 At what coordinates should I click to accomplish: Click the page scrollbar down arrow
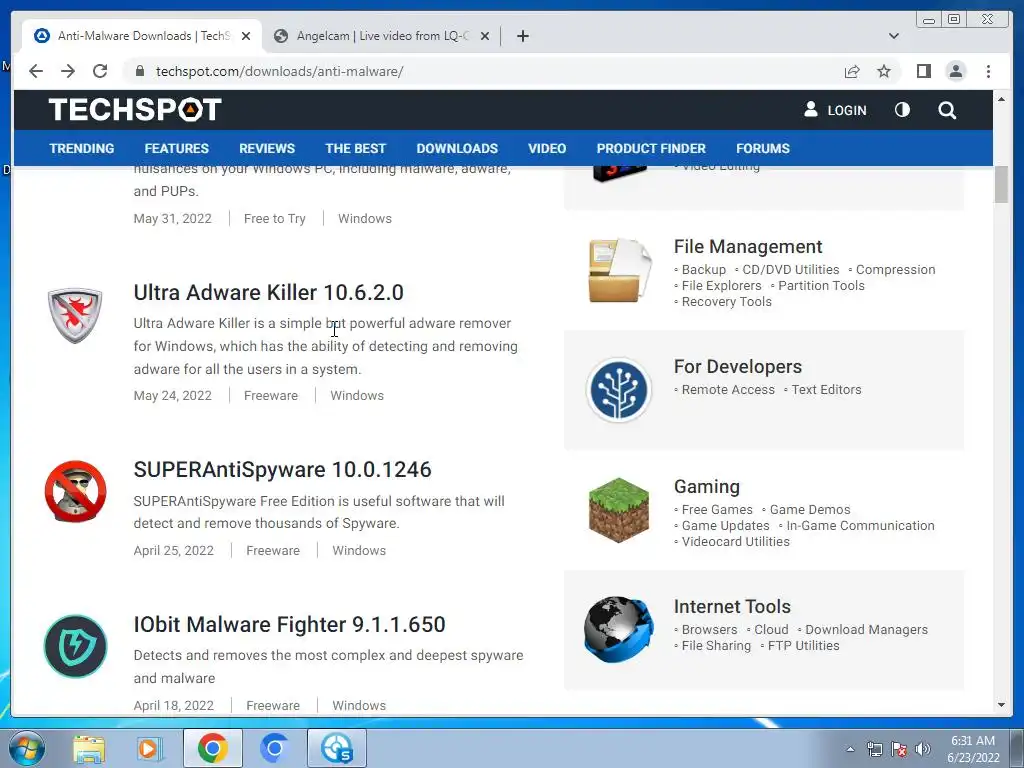pyautogui.click(x=1001, y=705)
